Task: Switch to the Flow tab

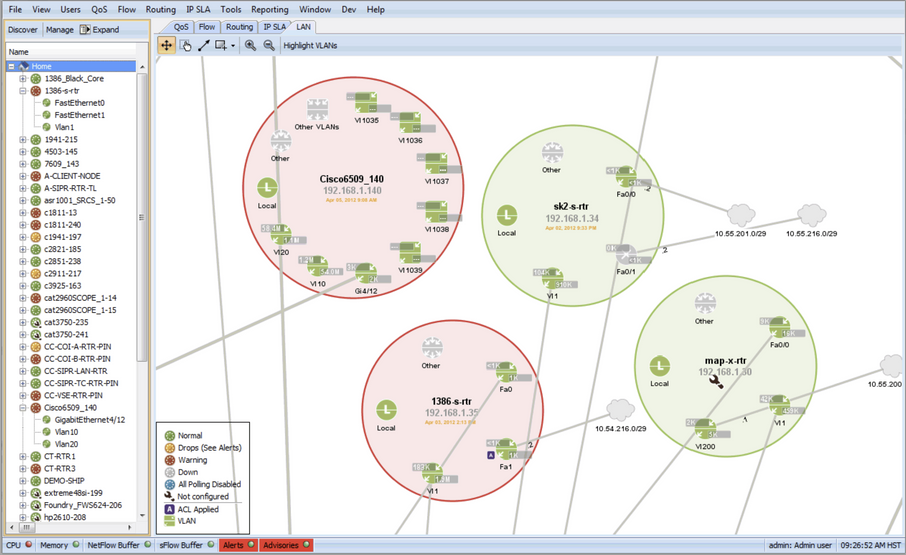Action: coord(207,27)
